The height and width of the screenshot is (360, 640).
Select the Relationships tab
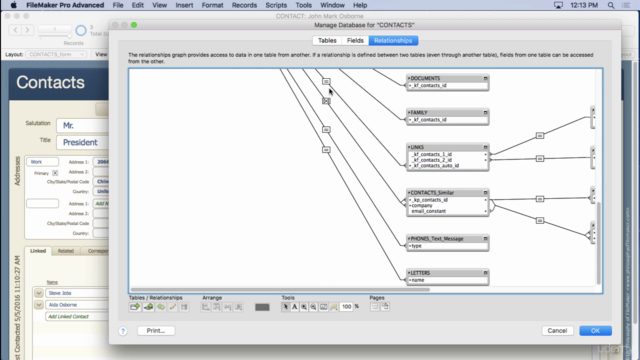coord(393,40)
